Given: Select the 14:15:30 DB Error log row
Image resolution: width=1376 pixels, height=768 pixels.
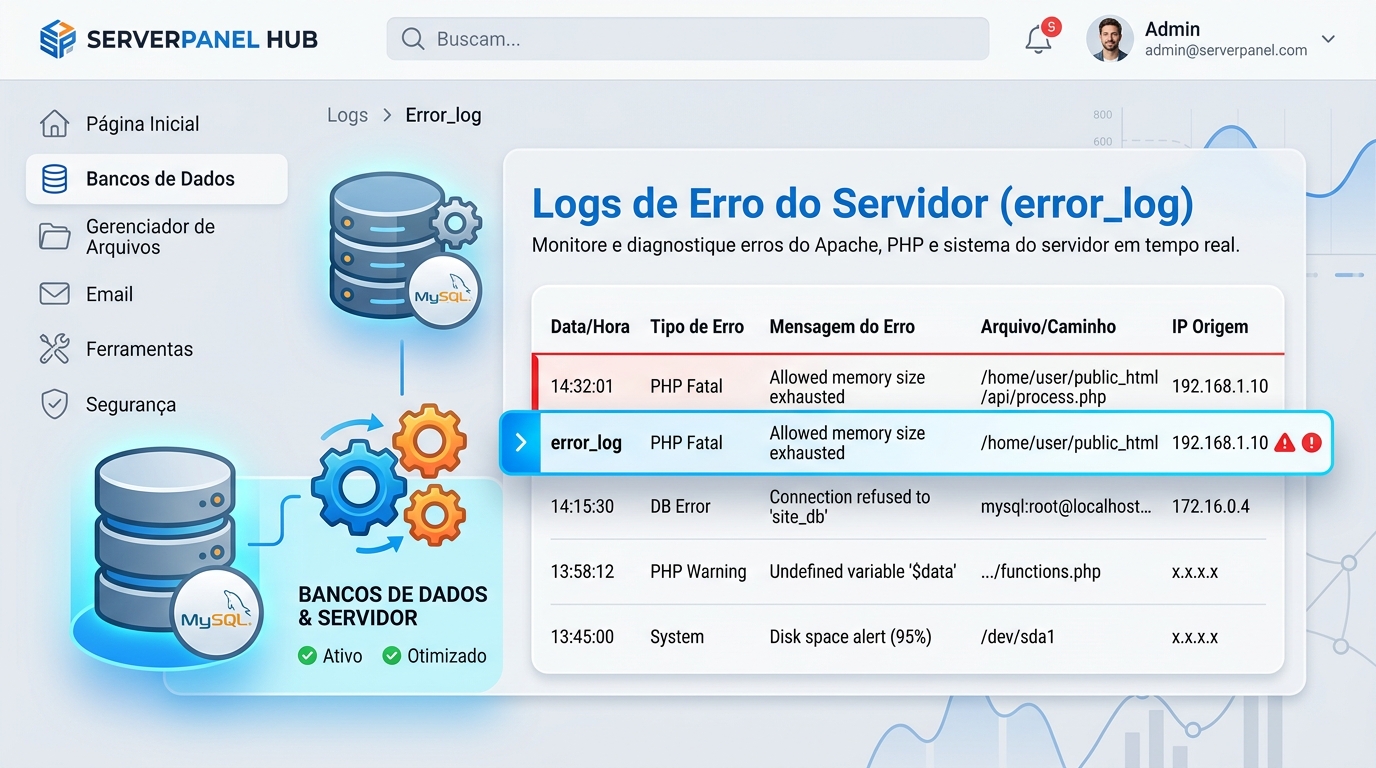Looking at the screenshot, I should (908, 506).
